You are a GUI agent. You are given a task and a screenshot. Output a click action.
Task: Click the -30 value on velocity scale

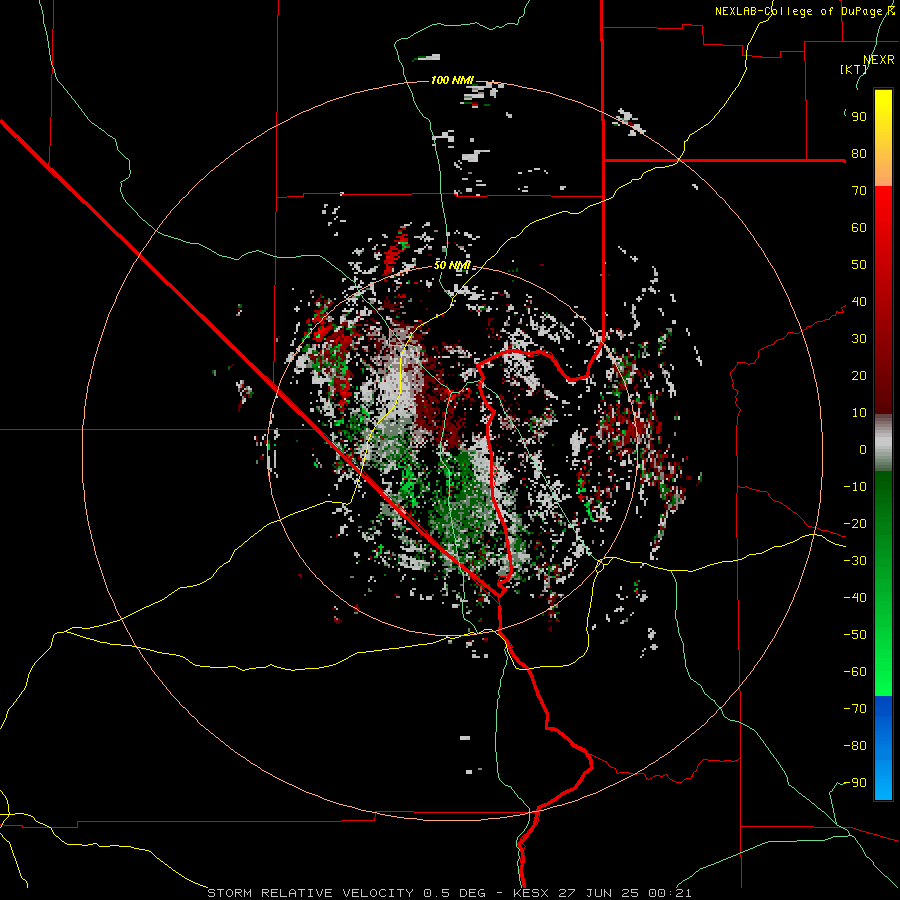pyautogui.click(x=855, y=561)
